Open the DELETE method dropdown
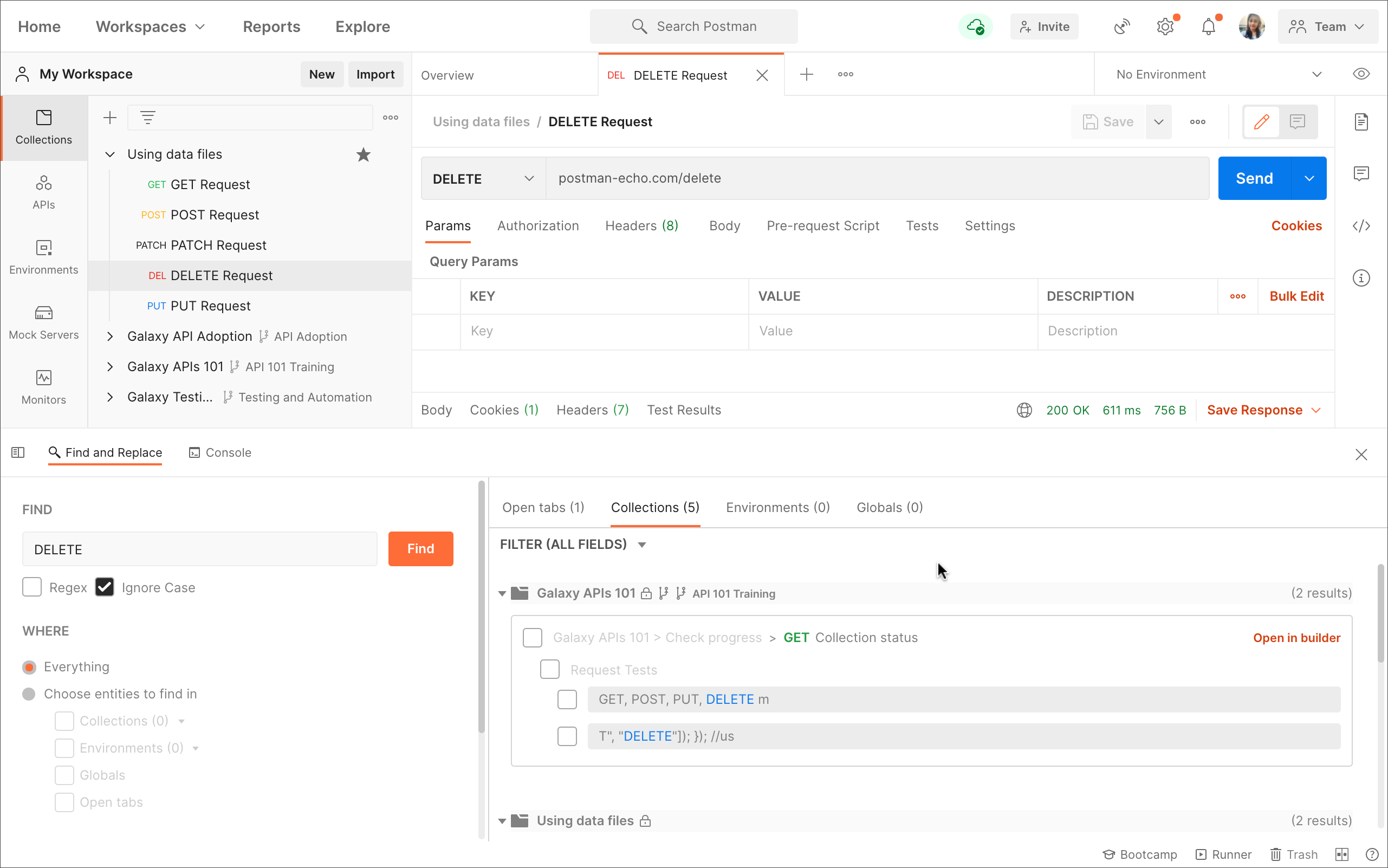This screenshot has height=868, width=1388. pos(483,179)
